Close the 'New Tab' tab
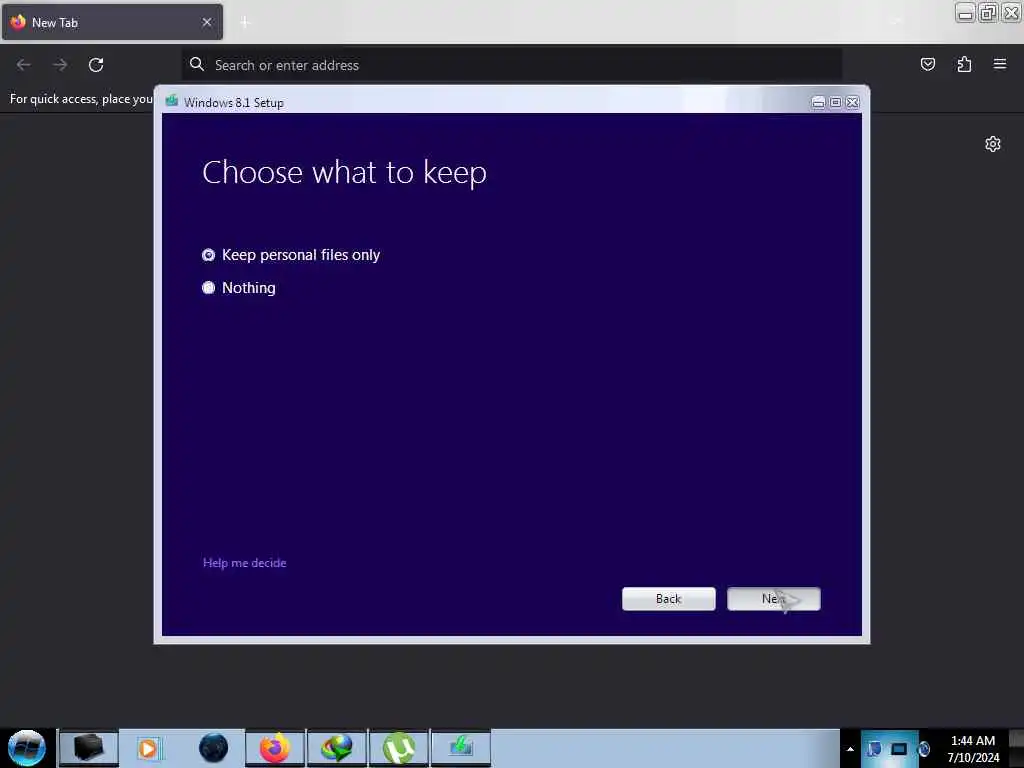 (x=207, y=22)
